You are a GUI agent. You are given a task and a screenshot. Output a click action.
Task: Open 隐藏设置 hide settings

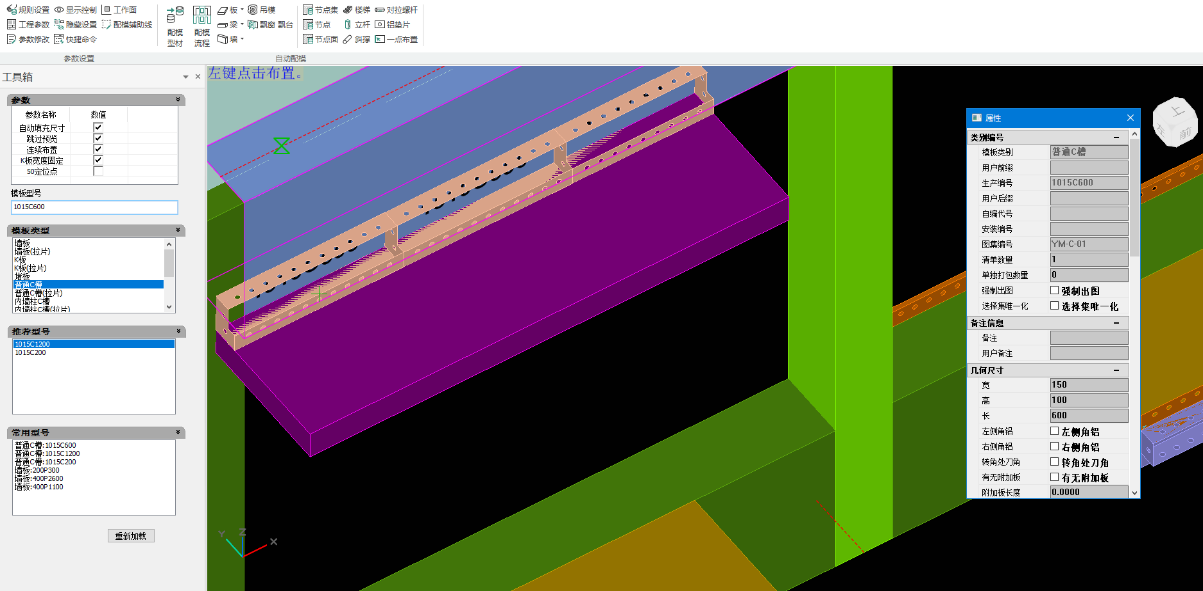click(x=76, y=24)
